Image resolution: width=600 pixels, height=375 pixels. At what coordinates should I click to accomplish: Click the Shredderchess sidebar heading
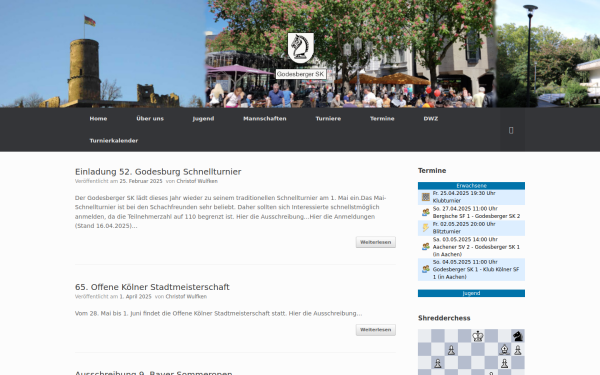pyautogui.click(x=444, y=318)
